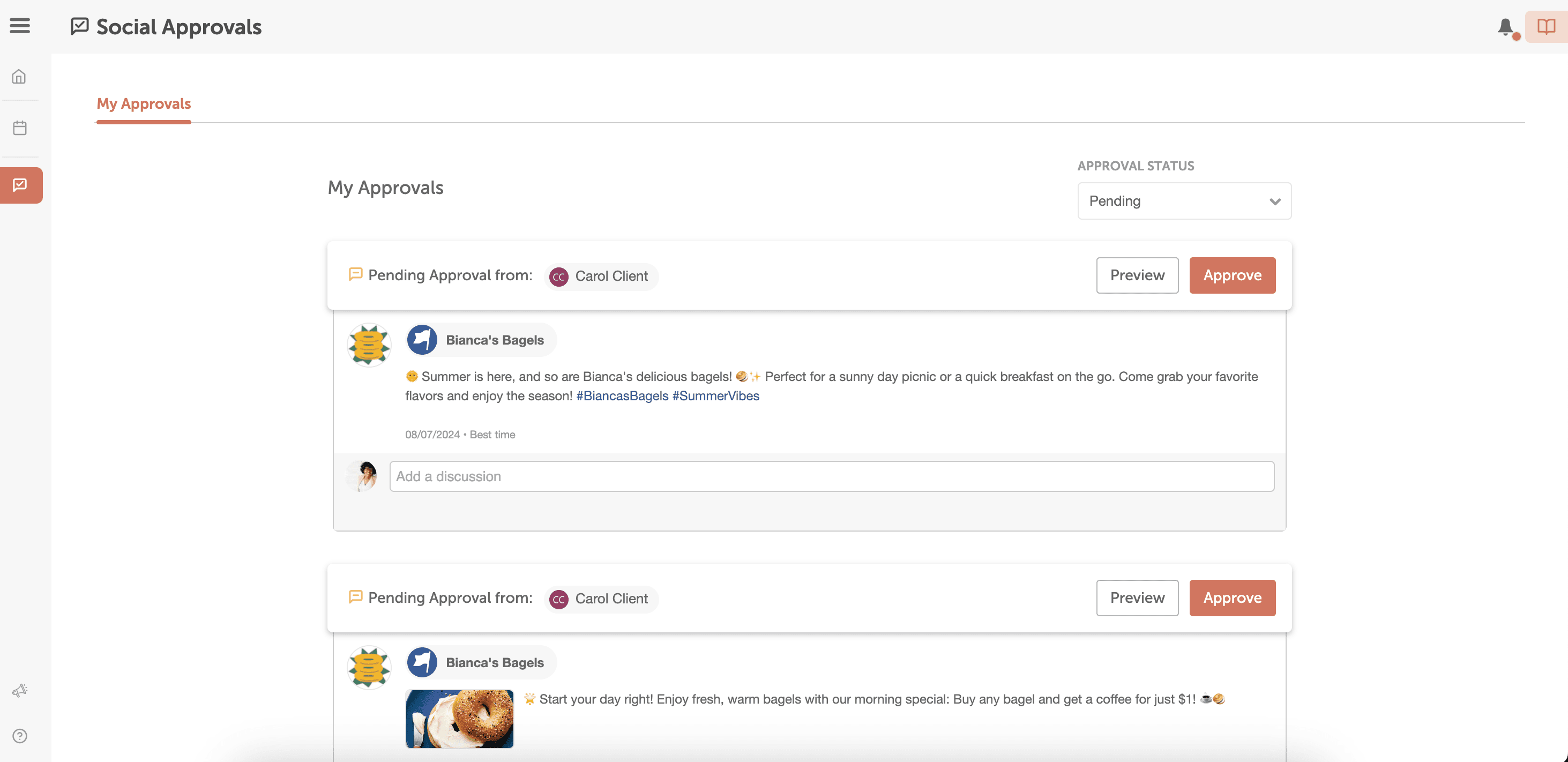This screenshot has height=762, width=1568.
Task: Open the notifications bell
Action: coord(1505,27)
